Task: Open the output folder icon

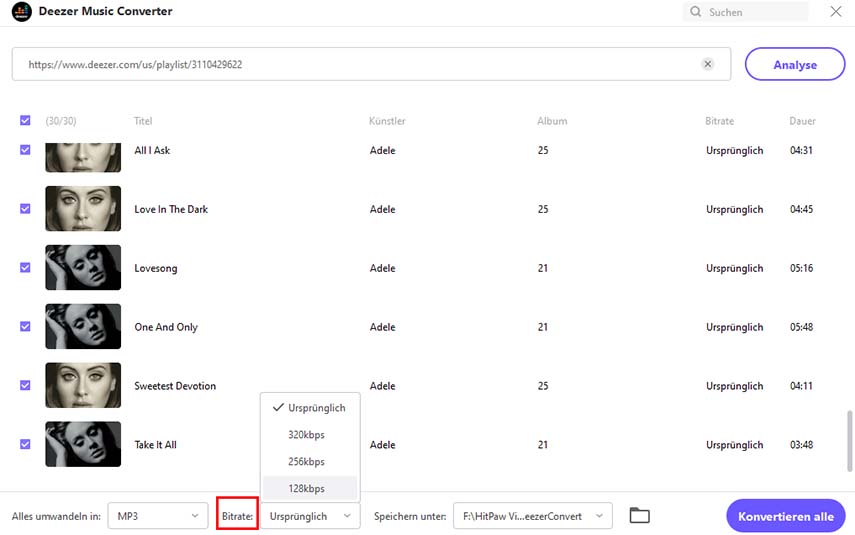Action: point(639,515)
